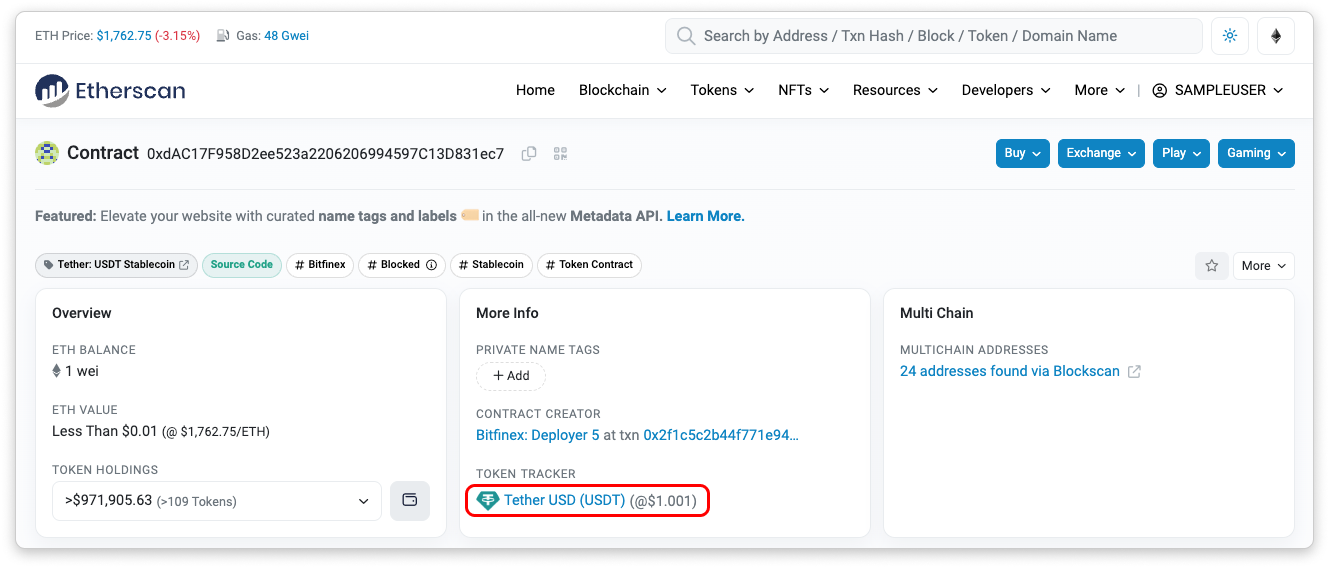Add a private name tag
Image resolution: width=1329 pixels, height=568 pixels.
click(x=511, y=376)
